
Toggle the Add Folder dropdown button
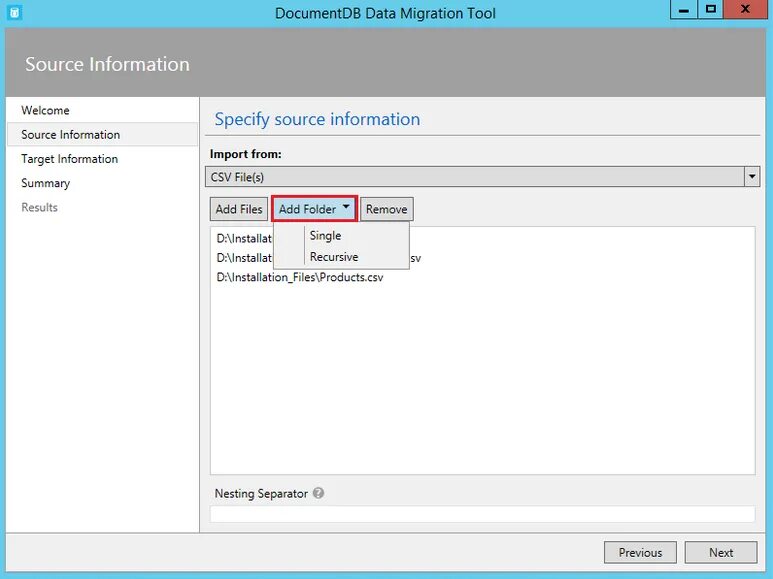(314, 209)
